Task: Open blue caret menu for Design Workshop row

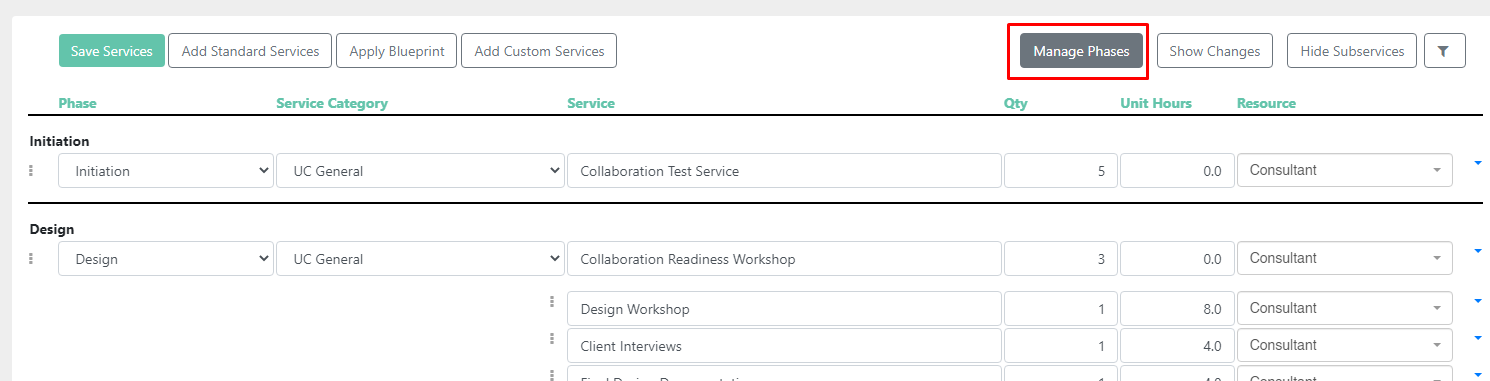Action: point(1478,300)
